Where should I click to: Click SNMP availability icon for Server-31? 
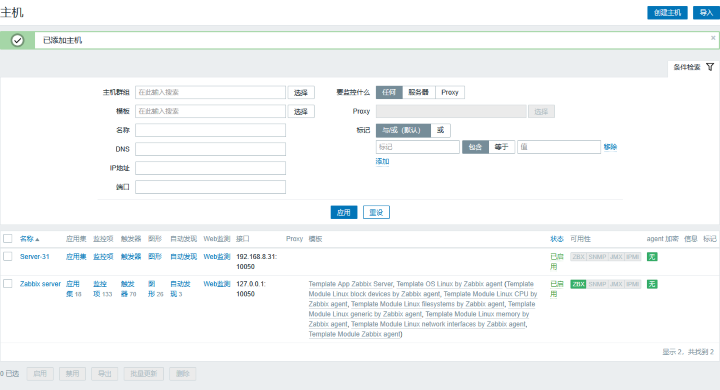597,257
